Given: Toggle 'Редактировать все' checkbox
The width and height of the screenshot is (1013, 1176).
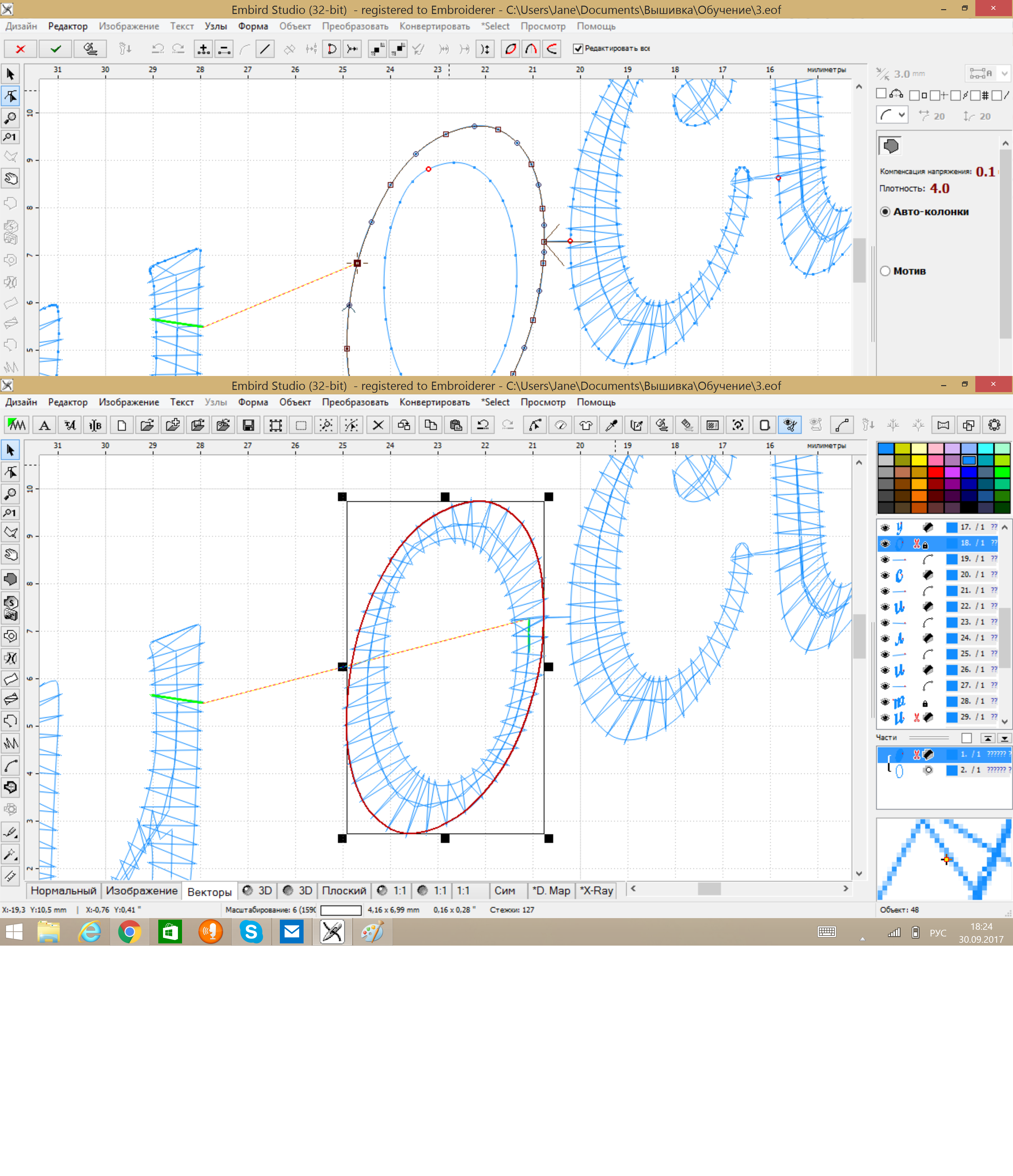Looking at the screenshot, I should tap(578, 49).
